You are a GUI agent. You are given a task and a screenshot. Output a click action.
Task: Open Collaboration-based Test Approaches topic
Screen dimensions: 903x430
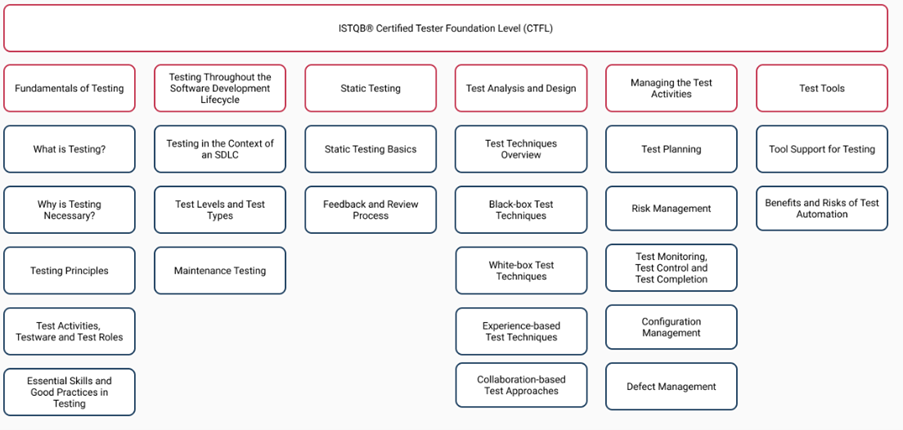pos(521,385)
